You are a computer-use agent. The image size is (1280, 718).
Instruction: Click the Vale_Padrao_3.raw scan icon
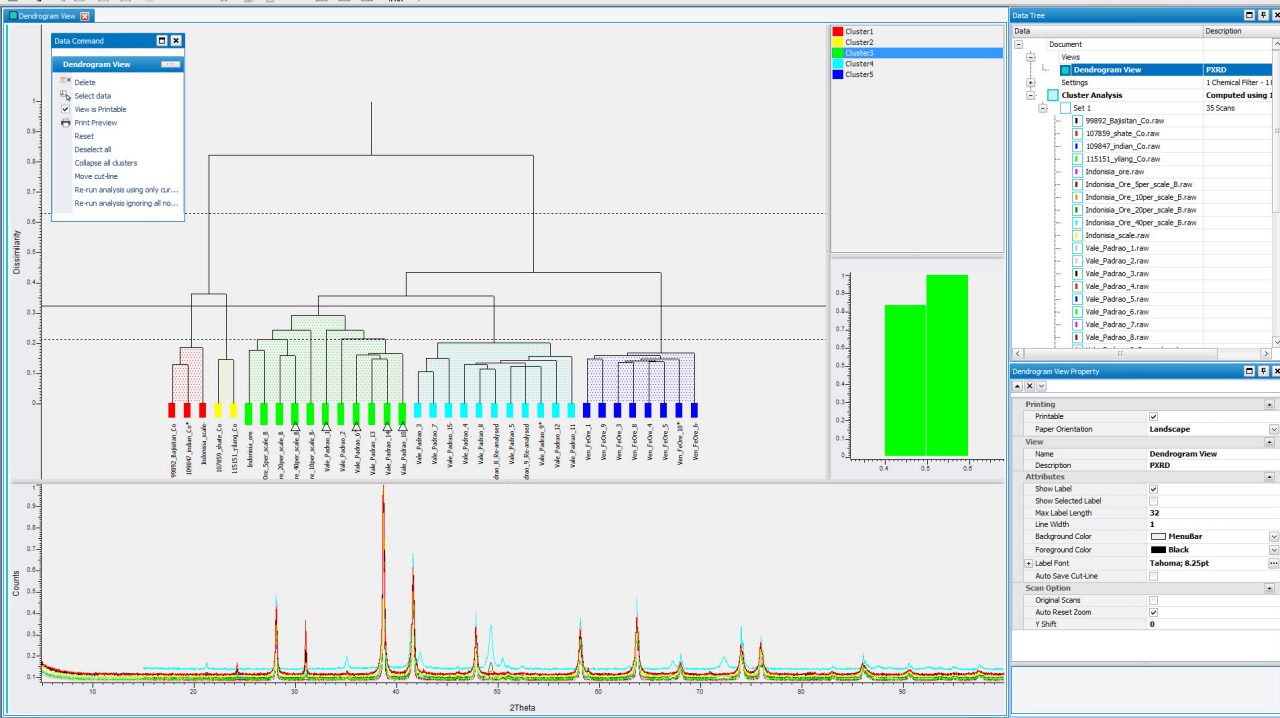tap(1078, 274)
